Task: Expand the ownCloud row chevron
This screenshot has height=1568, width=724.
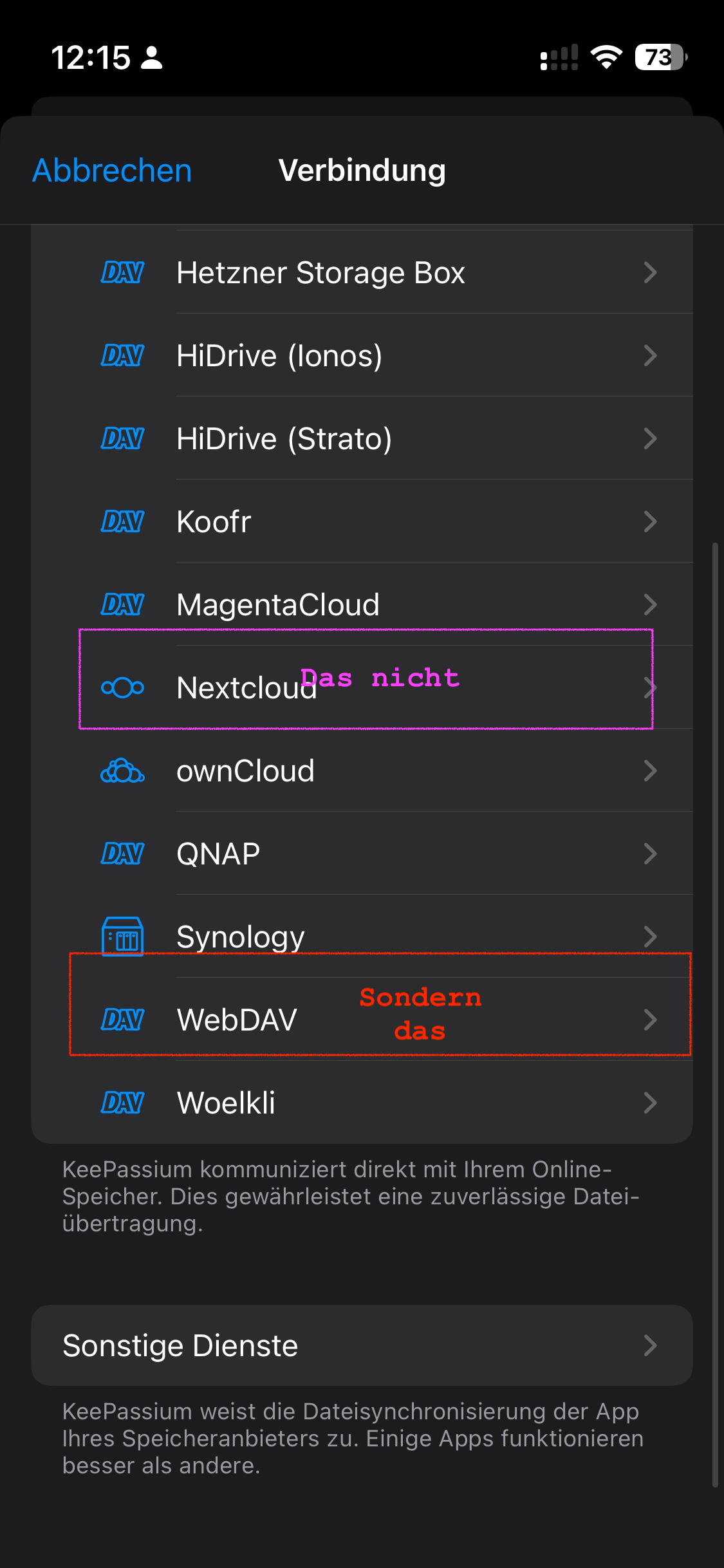Action: click(x=650, y=770)
